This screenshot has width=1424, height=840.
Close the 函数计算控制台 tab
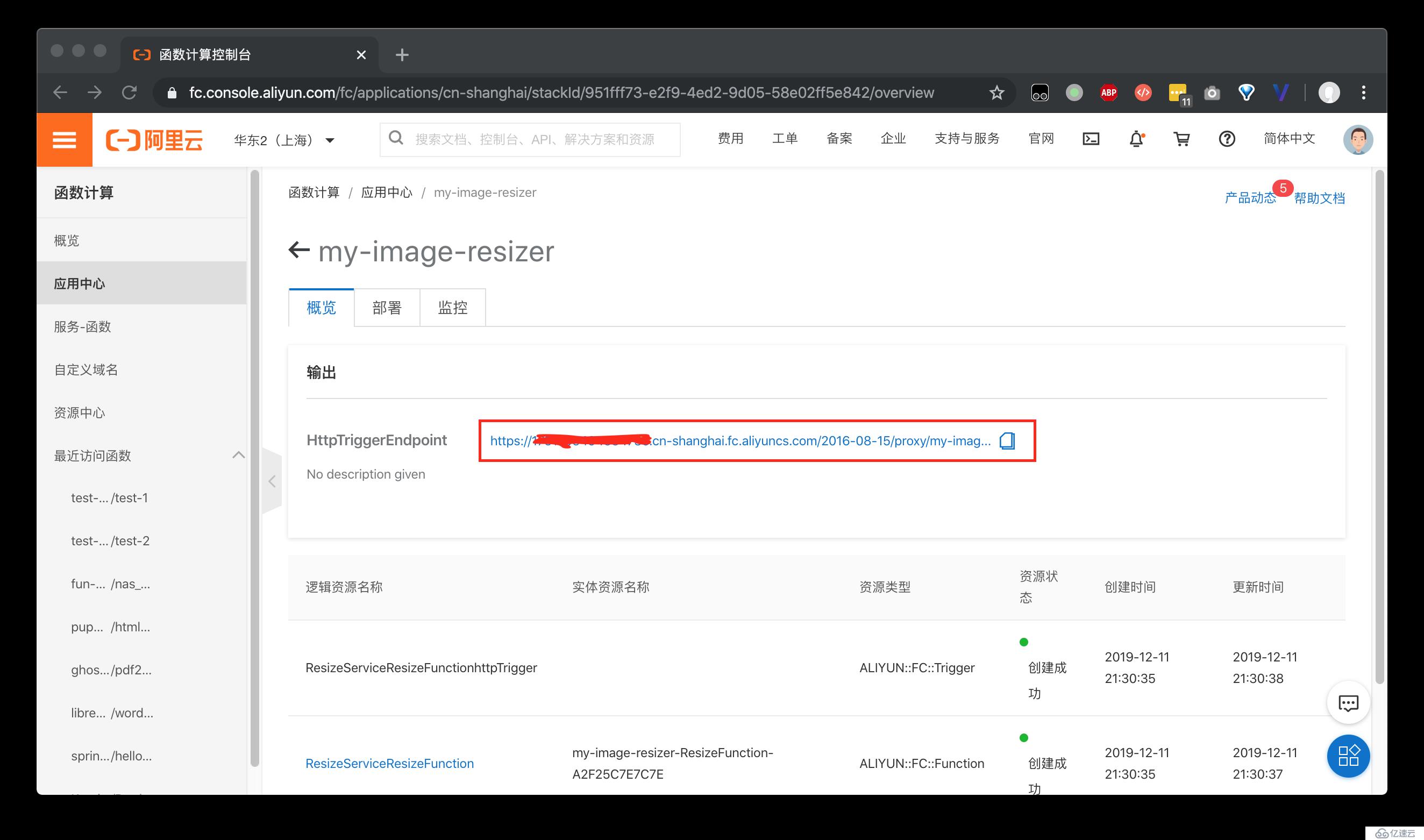point(361,55)
